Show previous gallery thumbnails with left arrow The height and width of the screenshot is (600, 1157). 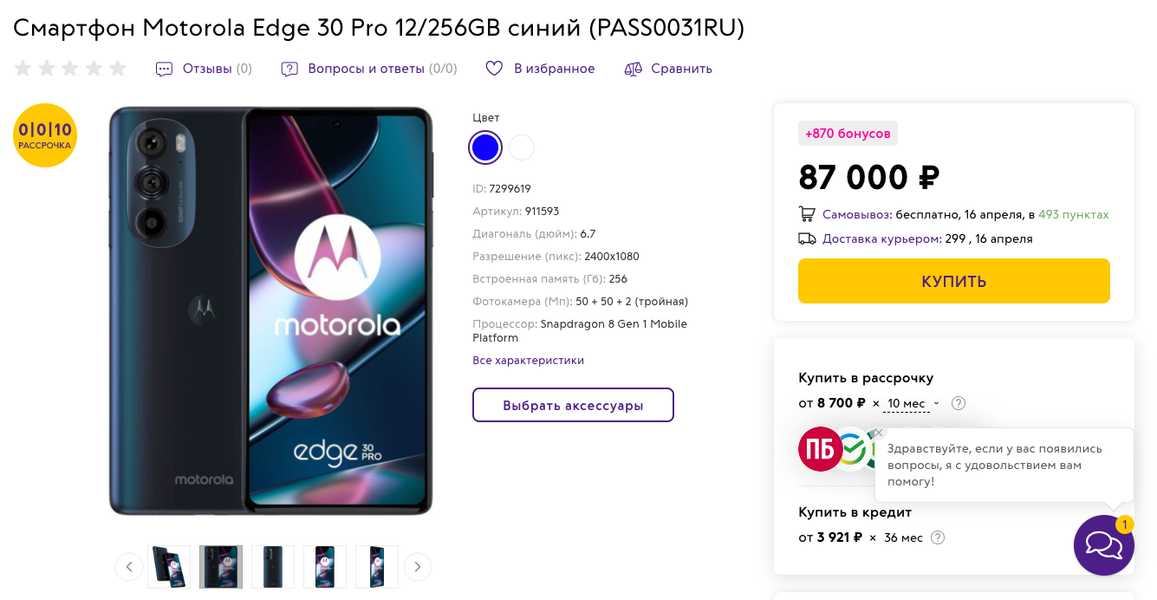click(x=129, y=567)
